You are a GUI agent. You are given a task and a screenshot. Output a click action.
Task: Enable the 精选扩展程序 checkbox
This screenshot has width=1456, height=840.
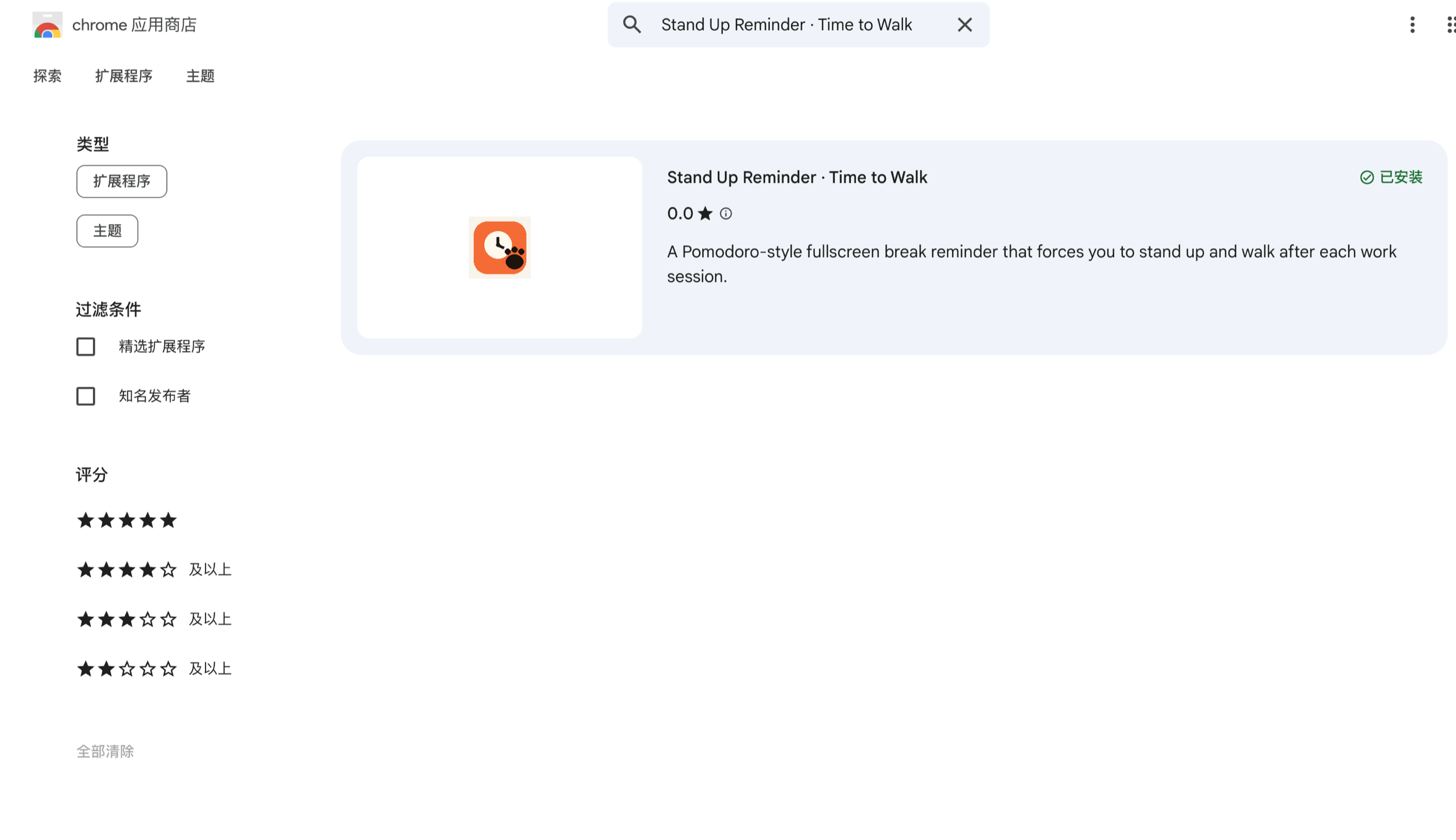tap(86, 347)
